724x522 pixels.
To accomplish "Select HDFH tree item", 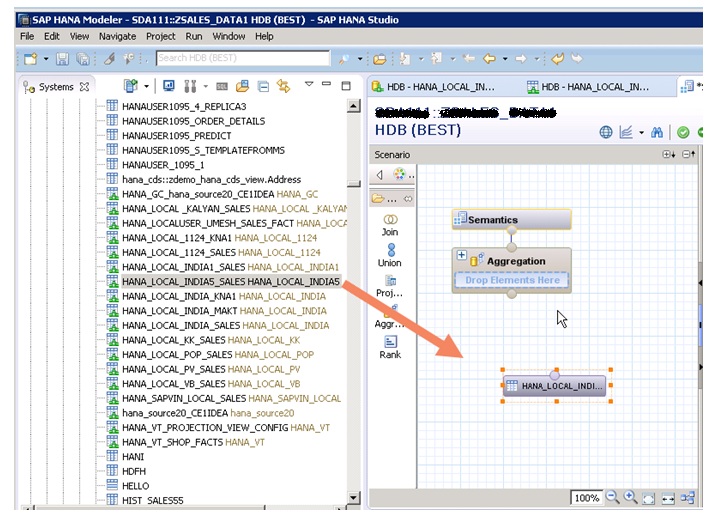I will (x=127, y=471).
